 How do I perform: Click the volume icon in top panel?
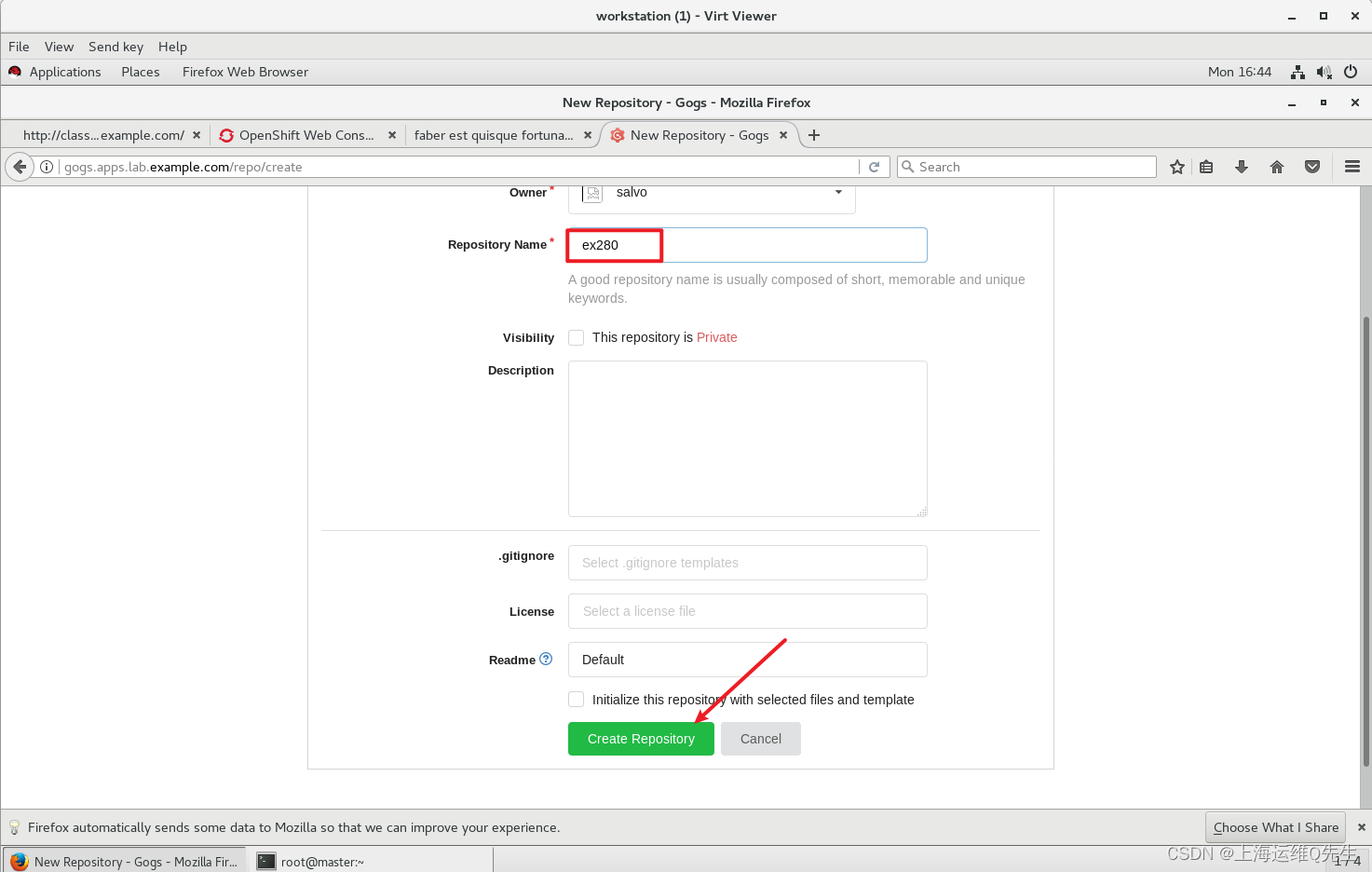click(x=1324, y=72)
